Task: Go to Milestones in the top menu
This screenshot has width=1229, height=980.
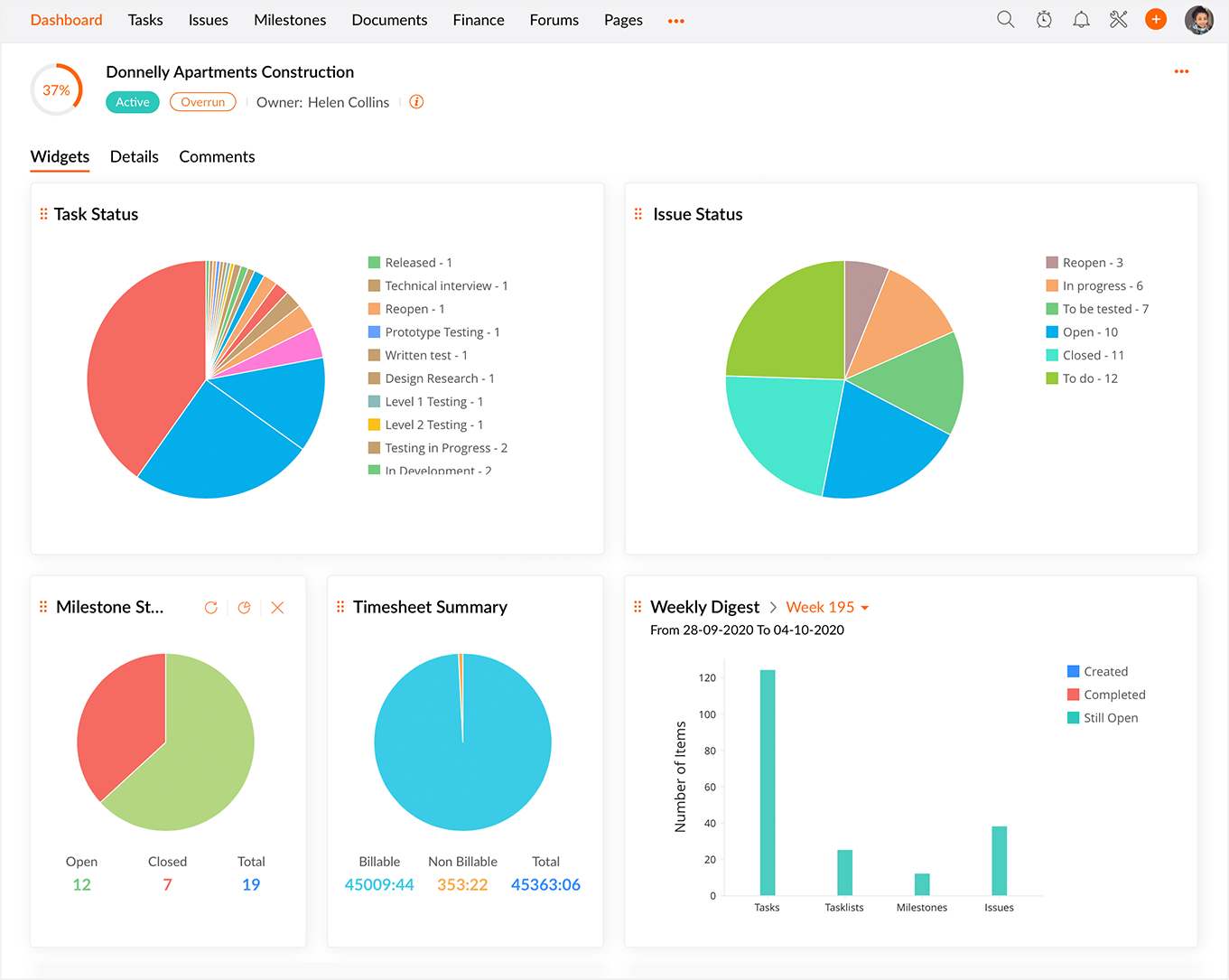Action: (x=290, y=20)
